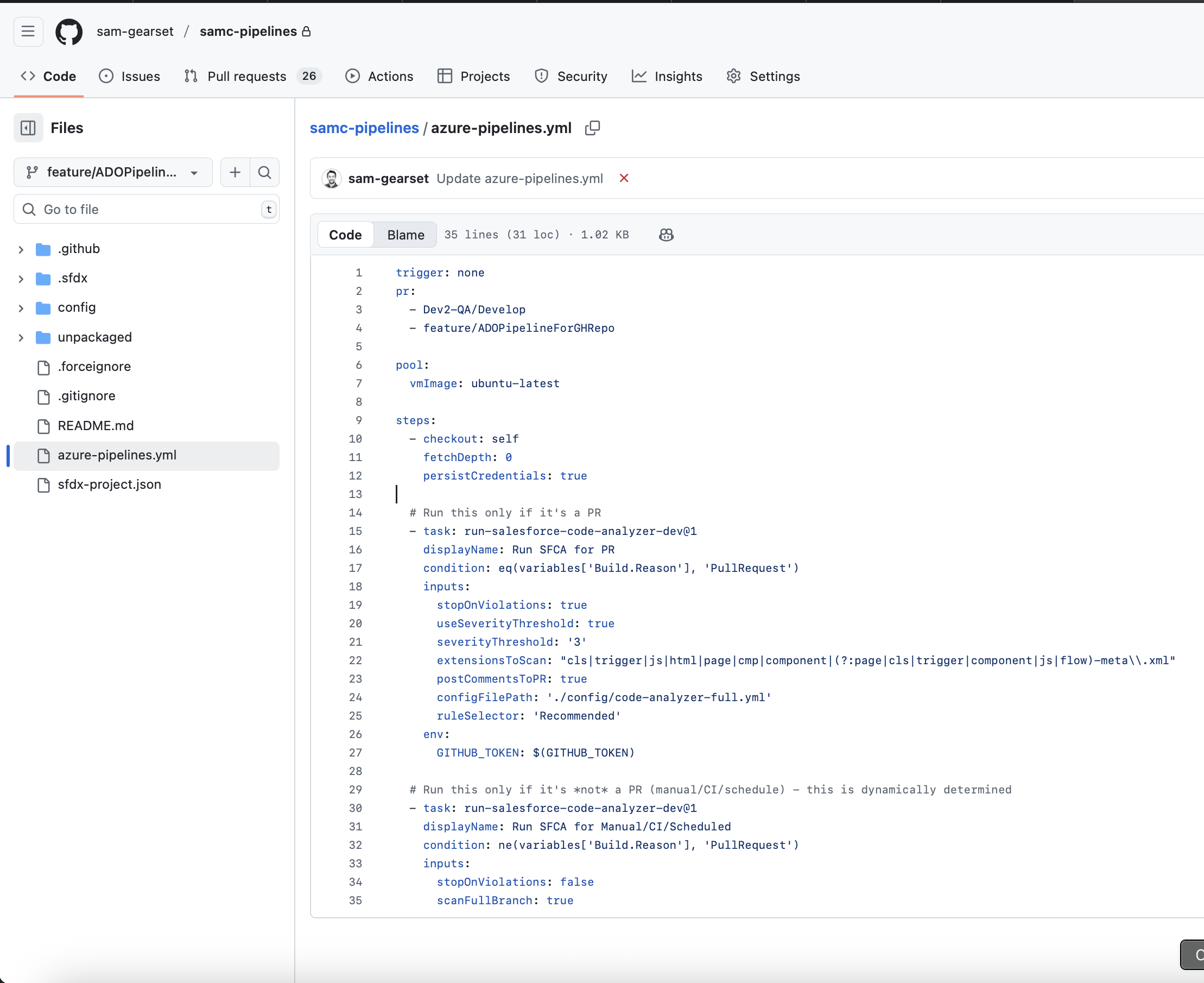
Task: Open the README.md file
Action: 96,426
